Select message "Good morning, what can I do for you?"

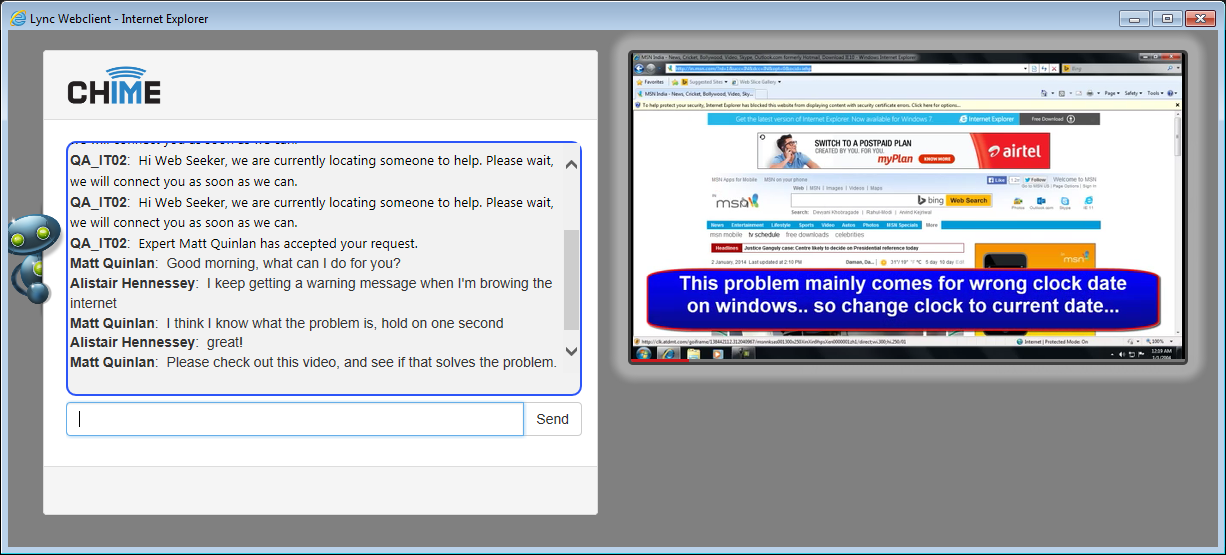tap(283, 263)
